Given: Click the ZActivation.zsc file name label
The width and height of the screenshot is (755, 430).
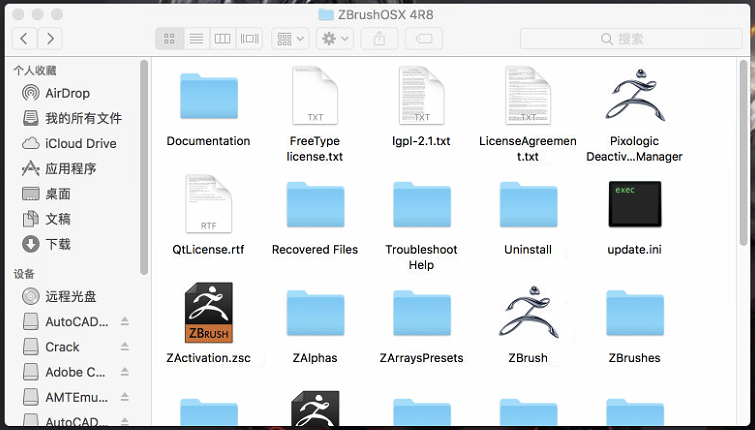Looking at the screenshot, I should [x=208, y=358].
